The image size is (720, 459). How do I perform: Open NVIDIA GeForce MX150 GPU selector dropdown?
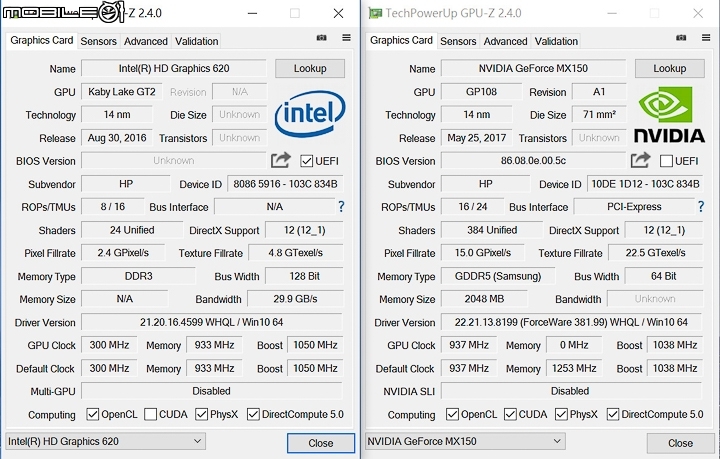(x=465, y=441)
